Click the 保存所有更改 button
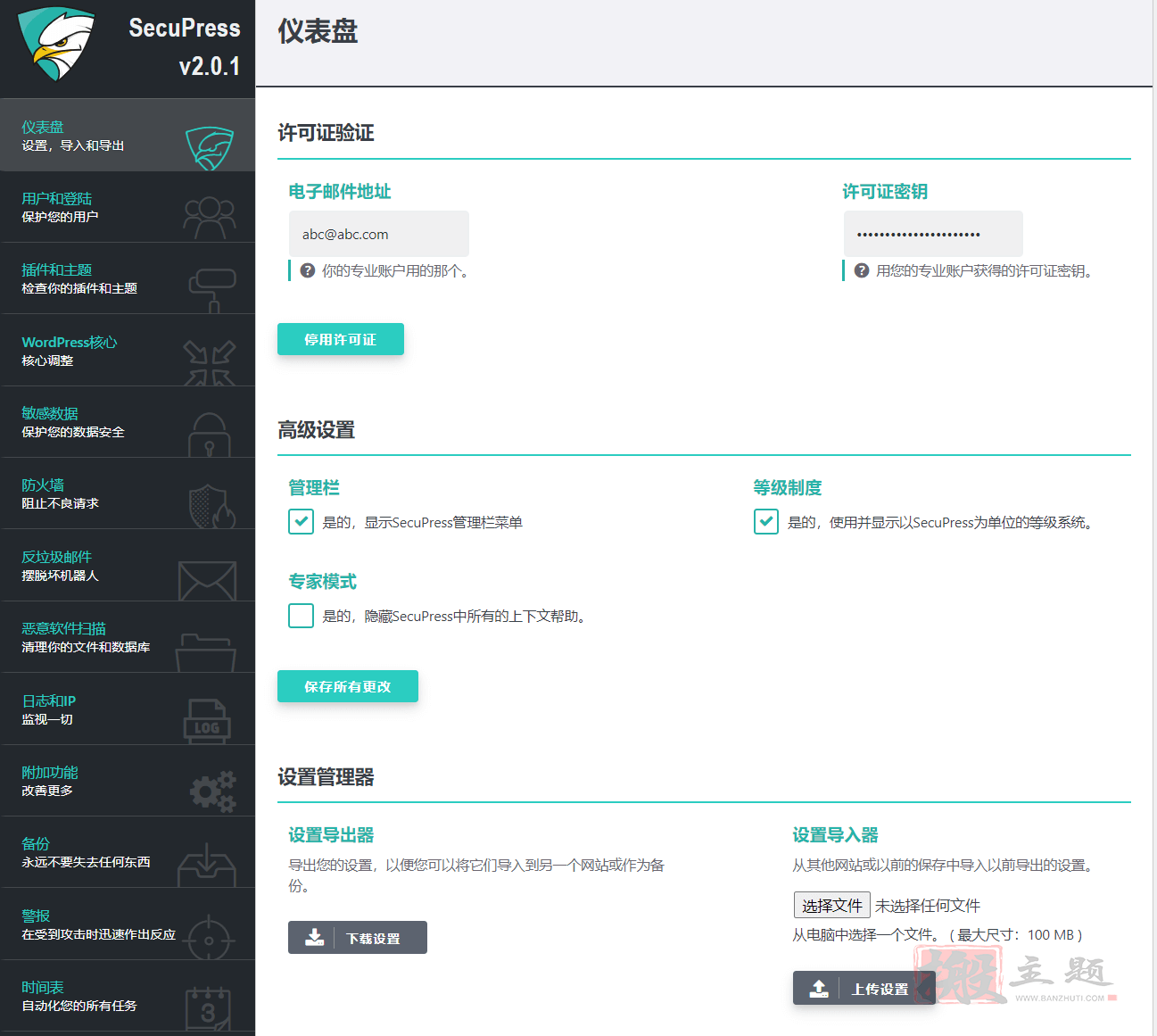Screen dimensions: 1157x1036 (x=348, y=686)
